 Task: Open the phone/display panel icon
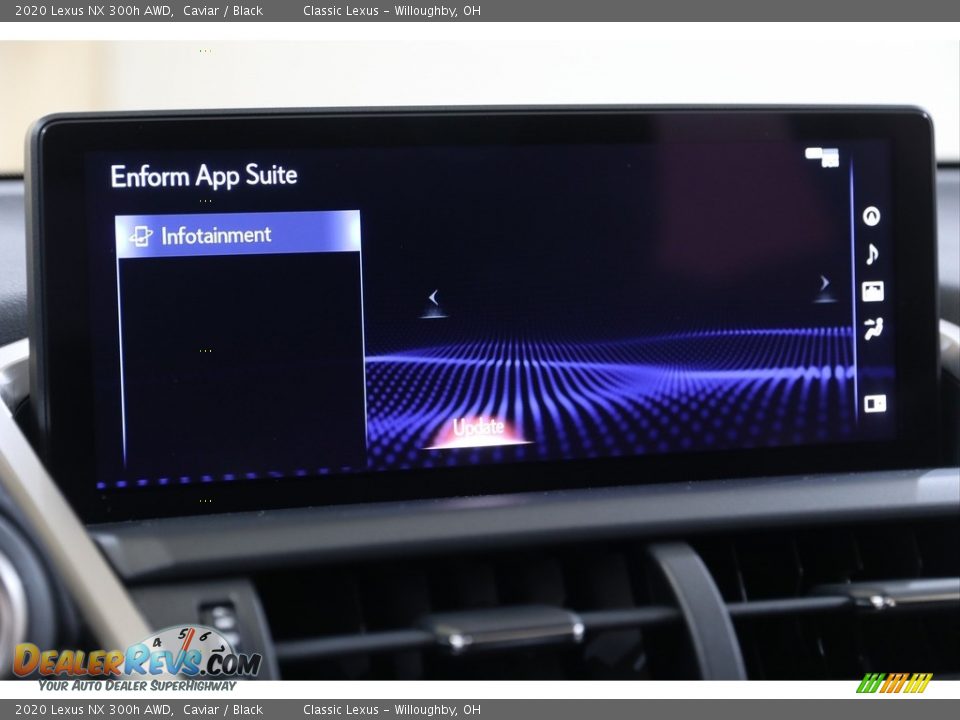point(872,291)
